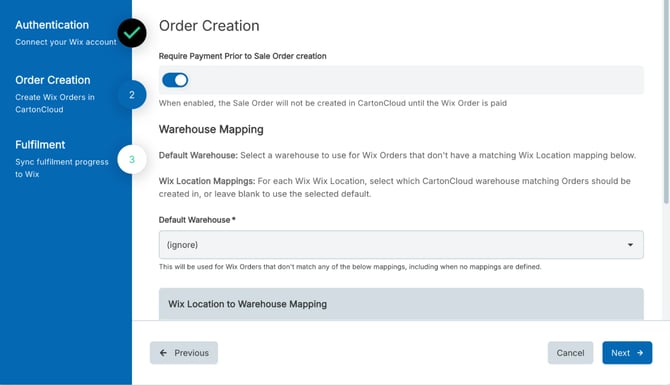
Task: Open the Fulfilment step in sidebar
Action: point(40,144)
